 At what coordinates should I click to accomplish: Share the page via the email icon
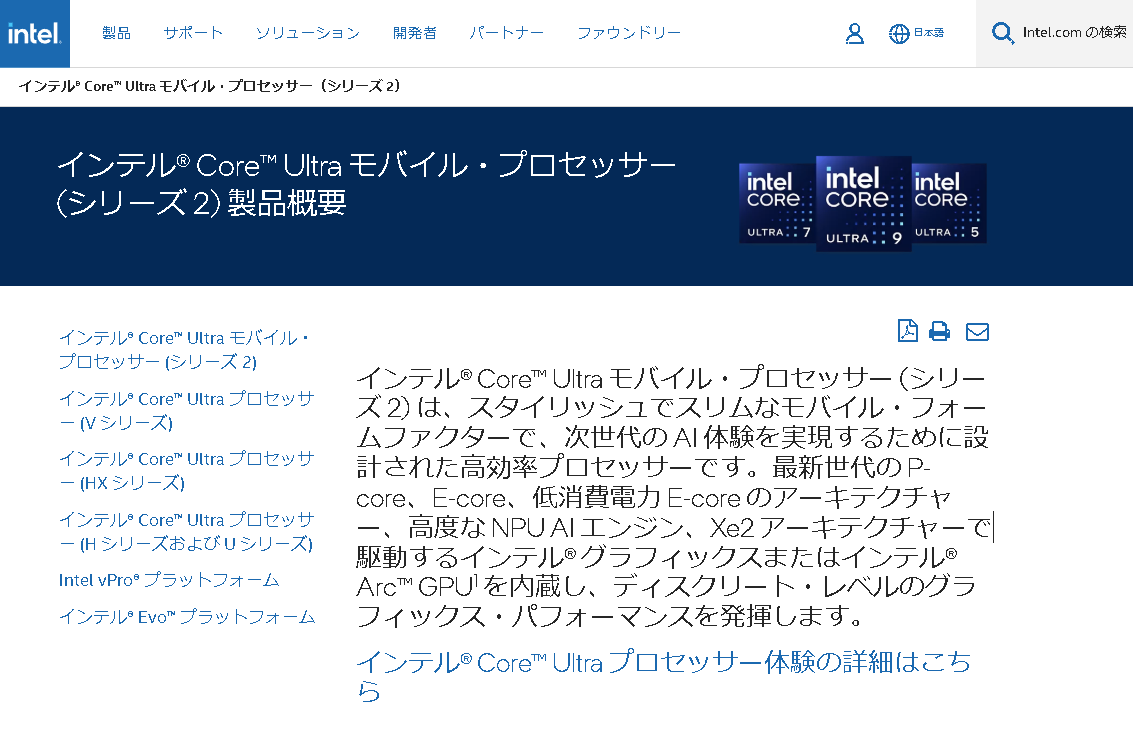(x=977, y=331)
